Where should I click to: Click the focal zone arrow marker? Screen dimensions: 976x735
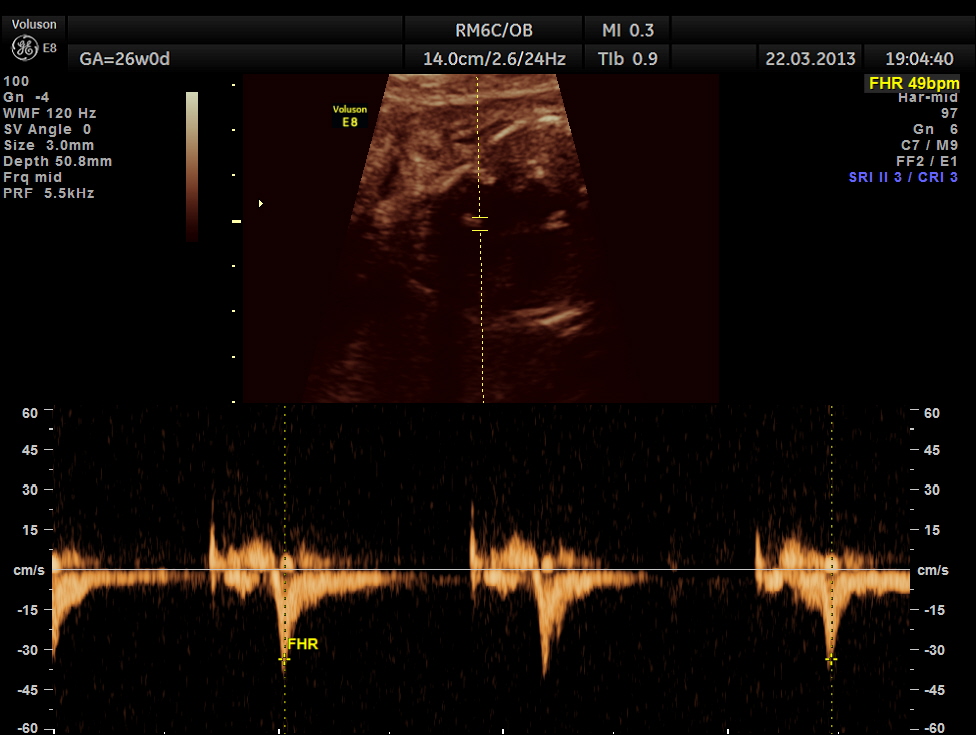tap(261, 204)
